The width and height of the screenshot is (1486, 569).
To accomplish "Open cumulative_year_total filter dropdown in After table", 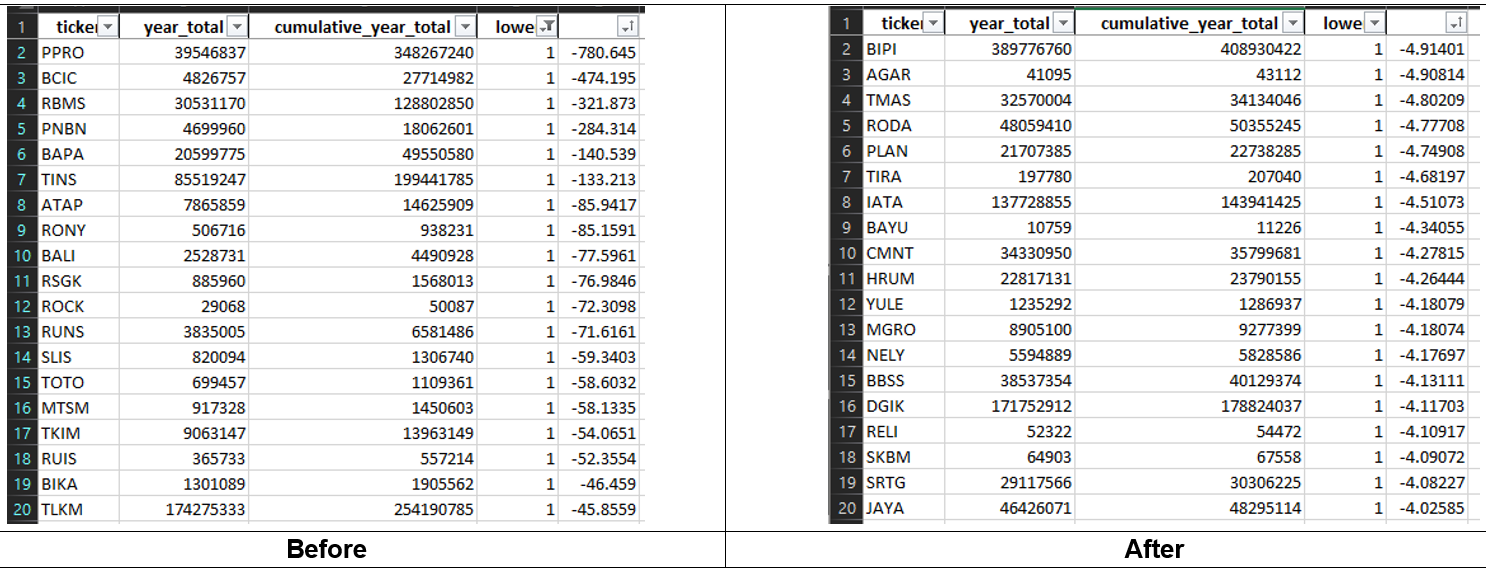I will tap(1293, 23).
